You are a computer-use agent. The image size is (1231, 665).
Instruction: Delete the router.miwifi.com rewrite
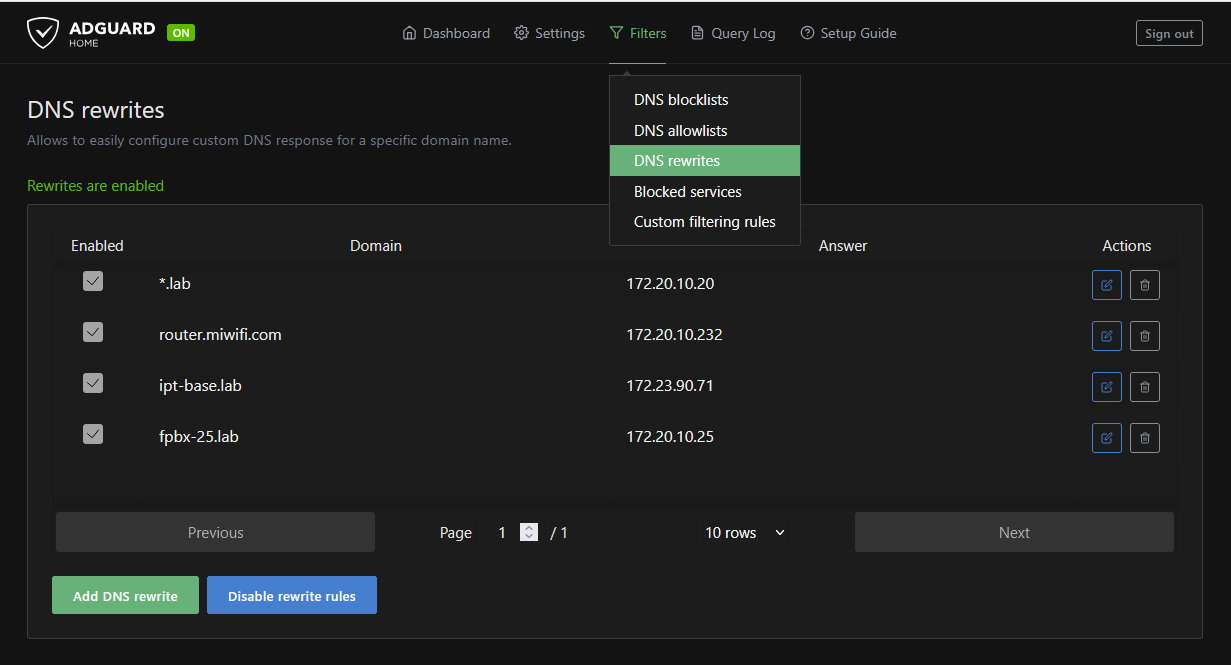click(1144, 336)
